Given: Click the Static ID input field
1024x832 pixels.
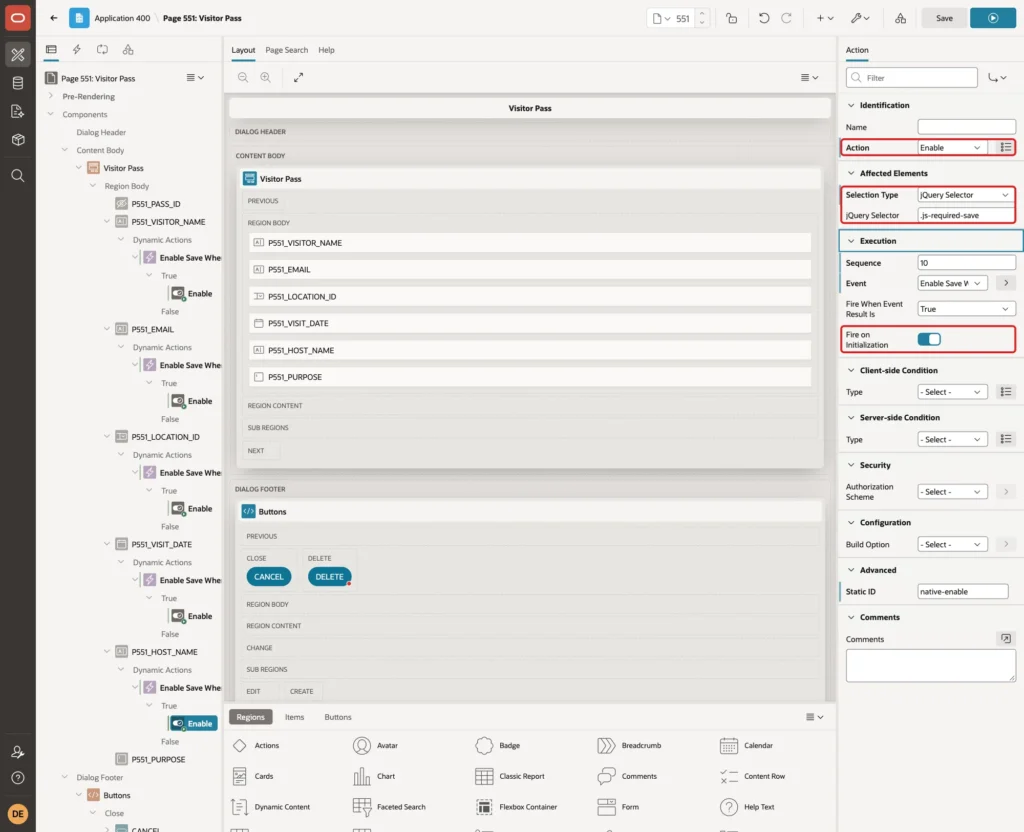Looking at the screenshot, I should [963, 592].
